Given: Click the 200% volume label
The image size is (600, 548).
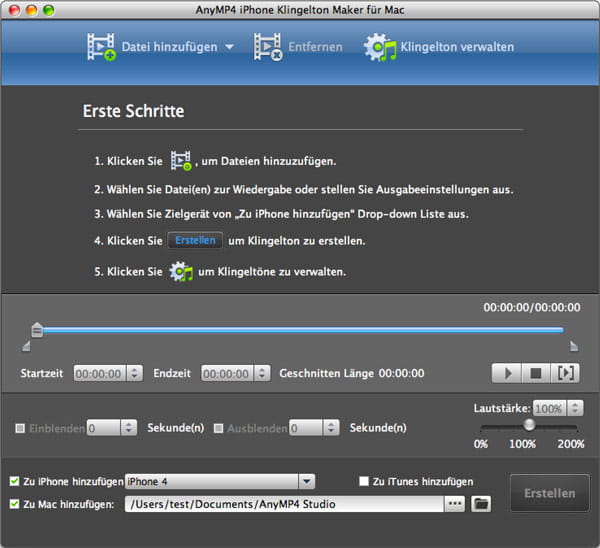Looking at the screenshot, I should (571, 444).
